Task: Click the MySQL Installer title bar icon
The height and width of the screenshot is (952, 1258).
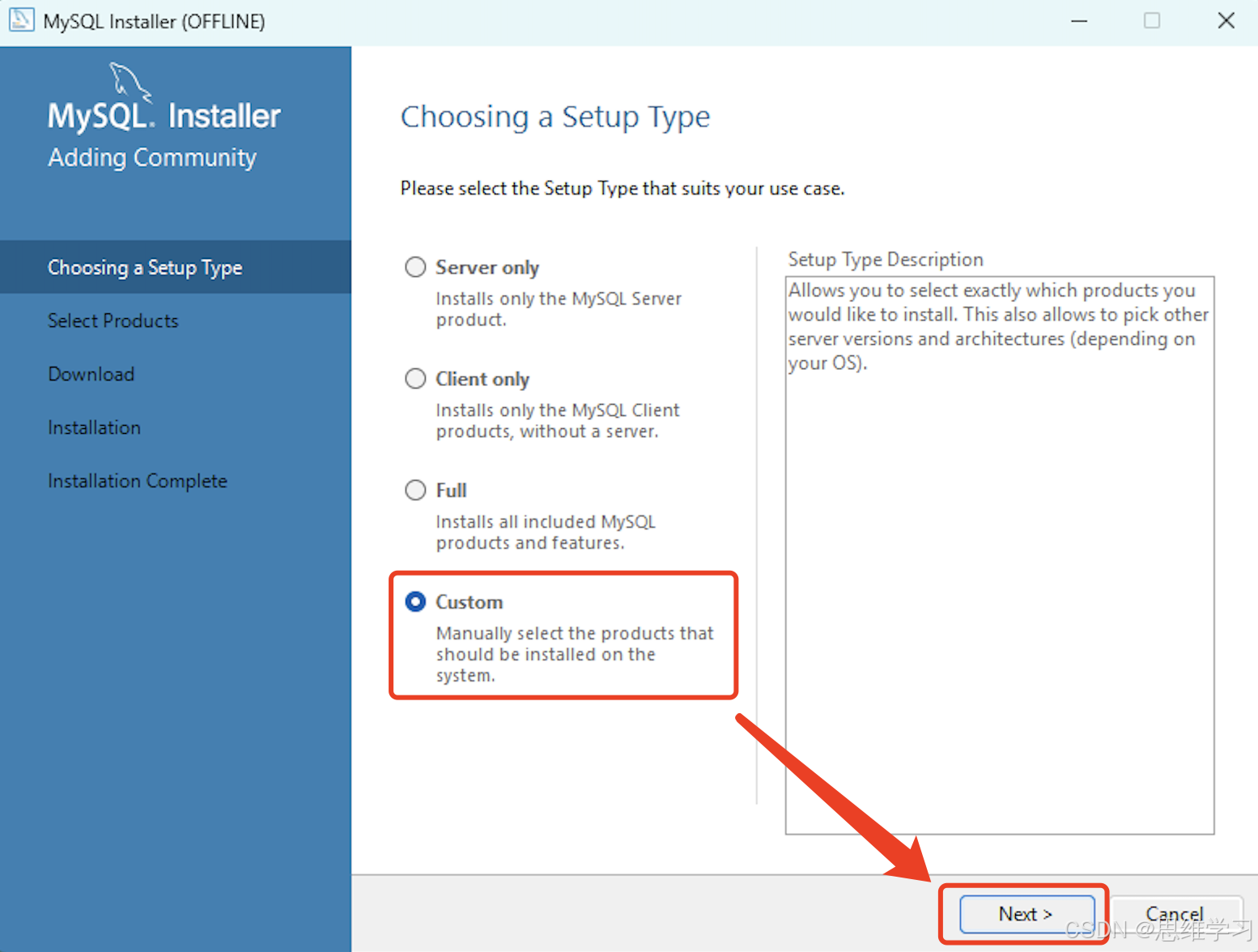Action: pyautogui.click(x=22, y=20)
